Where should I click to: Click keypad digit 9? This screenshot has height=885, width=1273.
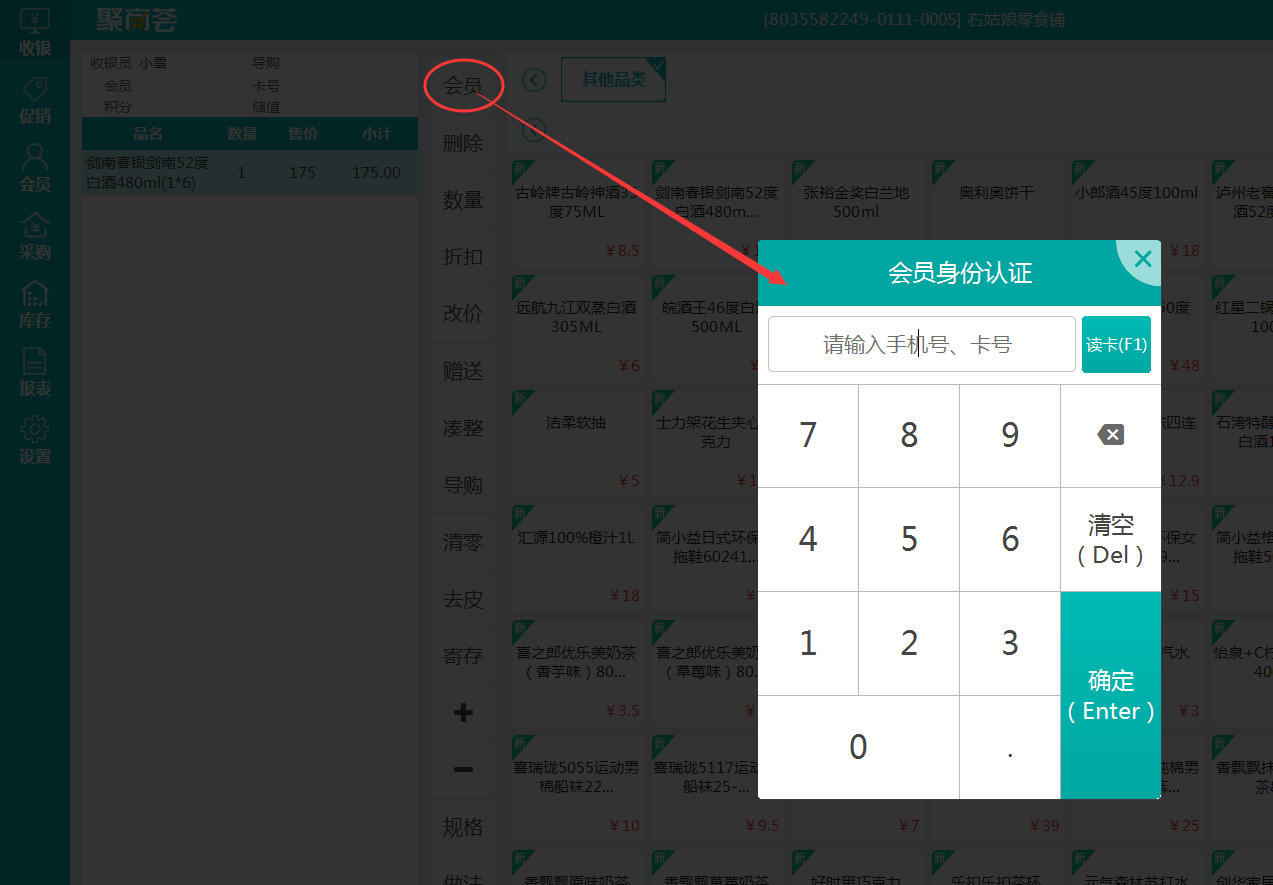(x=1010, y=435)
